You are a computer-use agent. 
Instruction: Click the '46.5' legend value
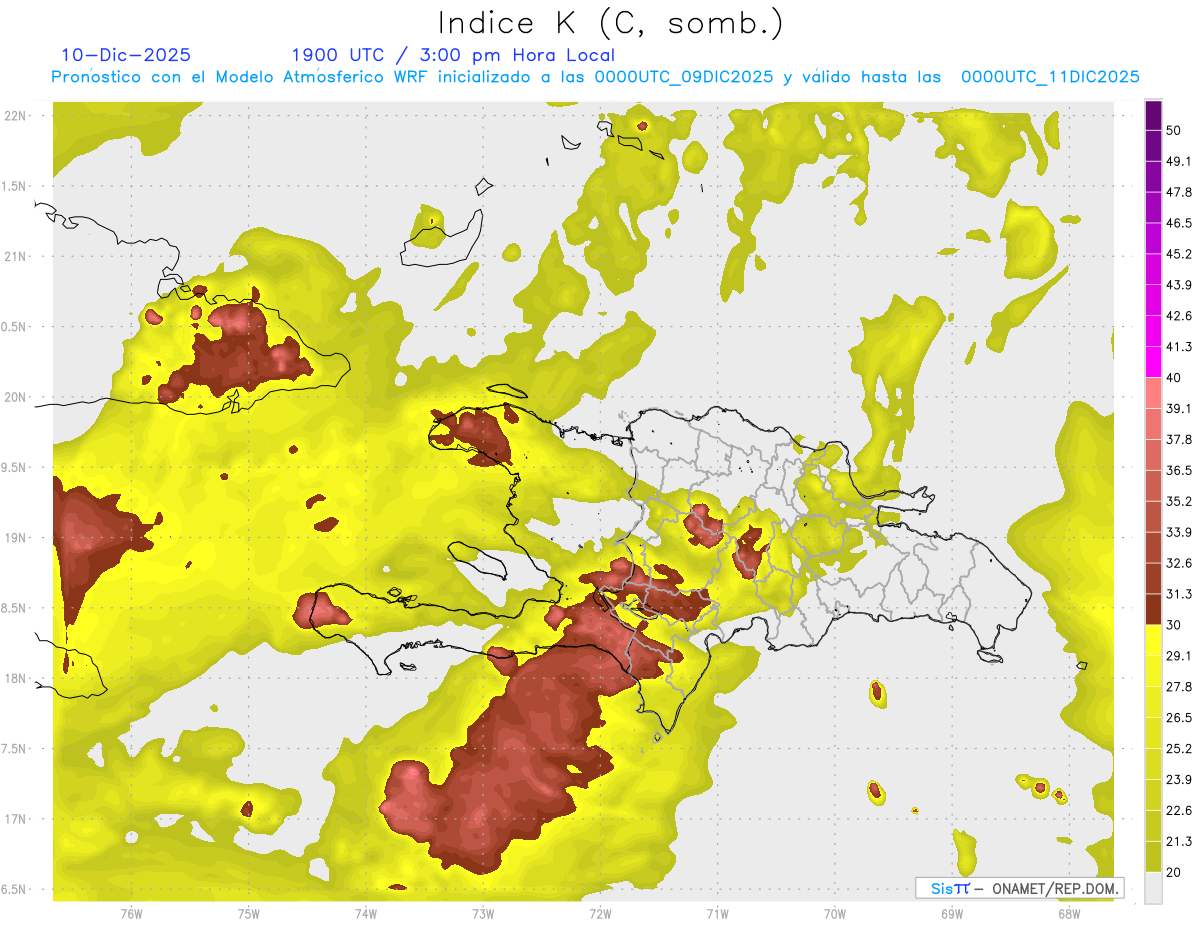coord(1179,223)
